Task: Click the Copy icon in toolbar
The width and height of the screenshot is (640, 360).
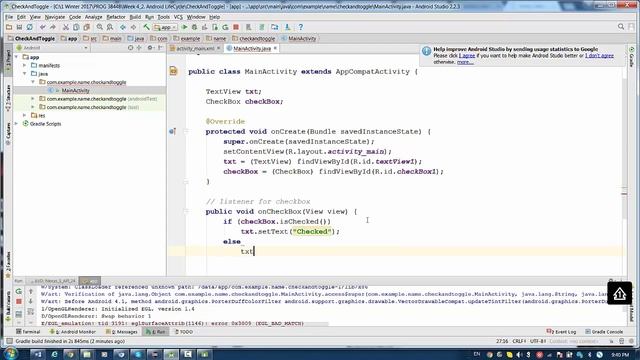Action: pyautogui.click(x=76, y=27)
